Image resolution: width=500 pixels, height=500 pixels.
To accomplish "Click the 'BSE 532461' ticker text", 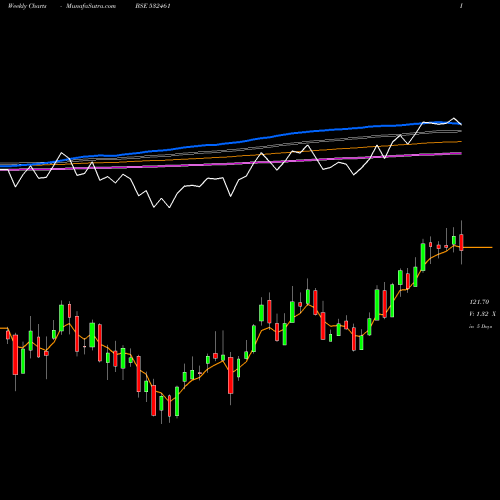I will tap(153, 6).
